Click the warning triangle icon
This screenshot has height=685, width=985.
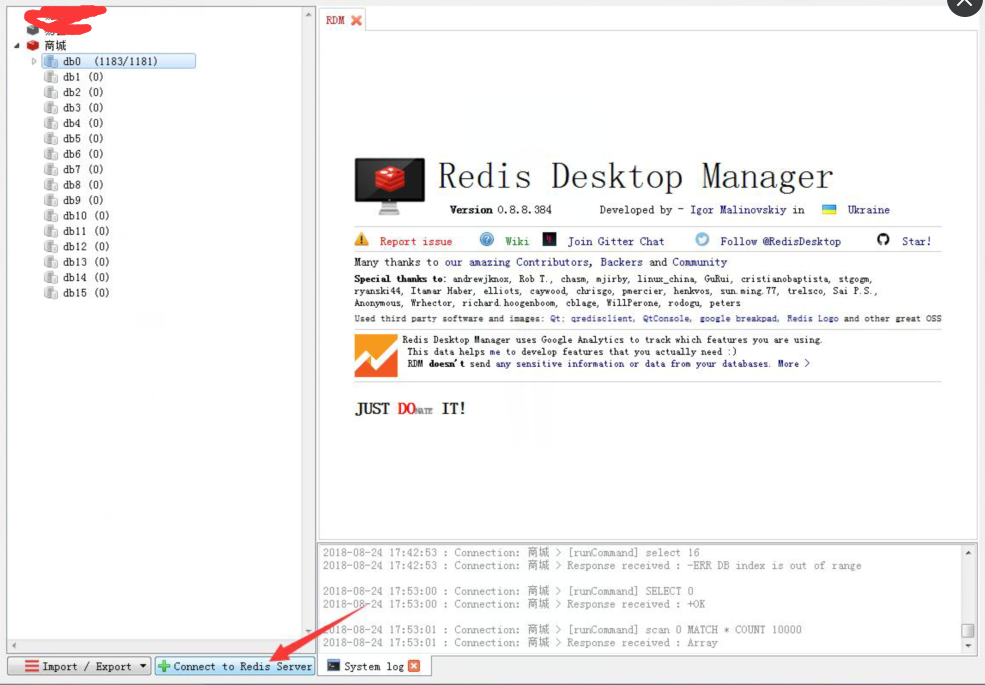(362, 239)
